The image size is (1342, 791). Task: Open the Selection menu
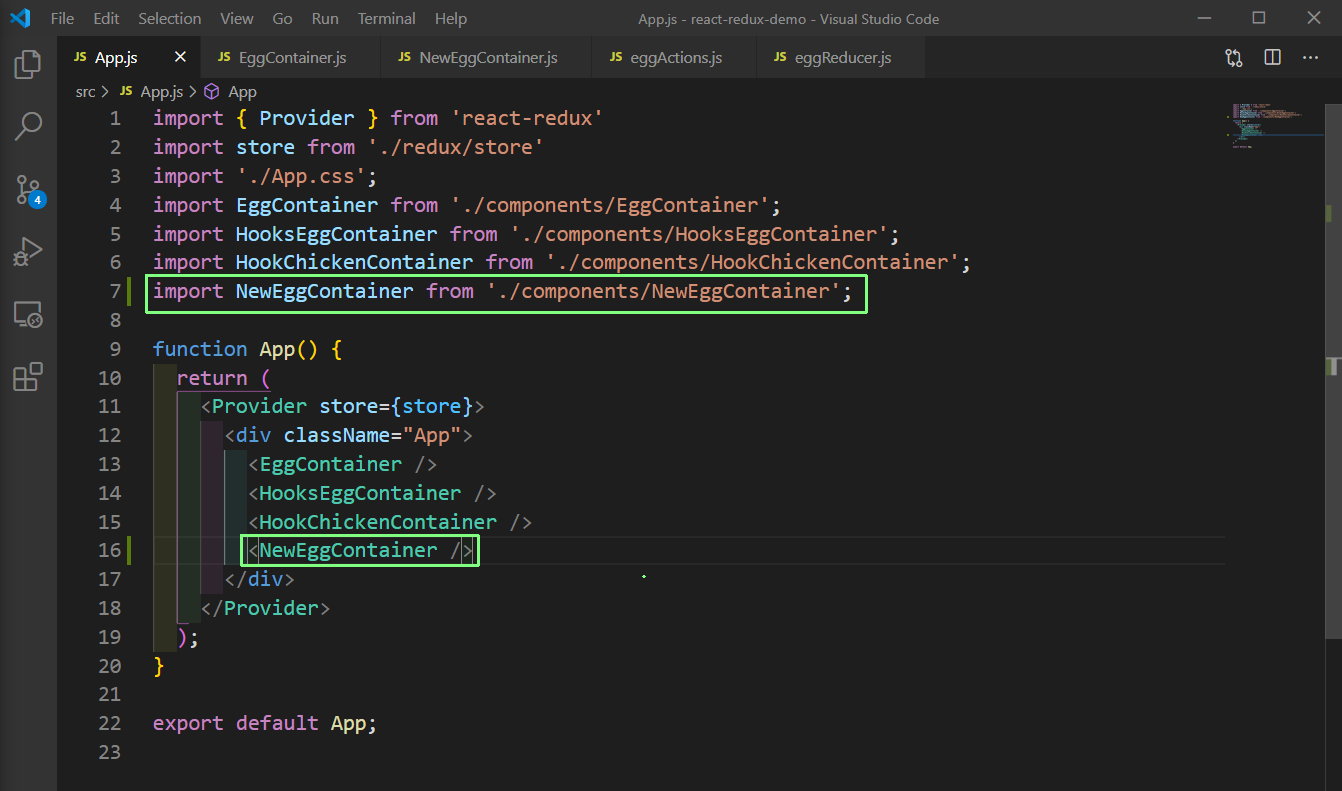coord(169,18)
